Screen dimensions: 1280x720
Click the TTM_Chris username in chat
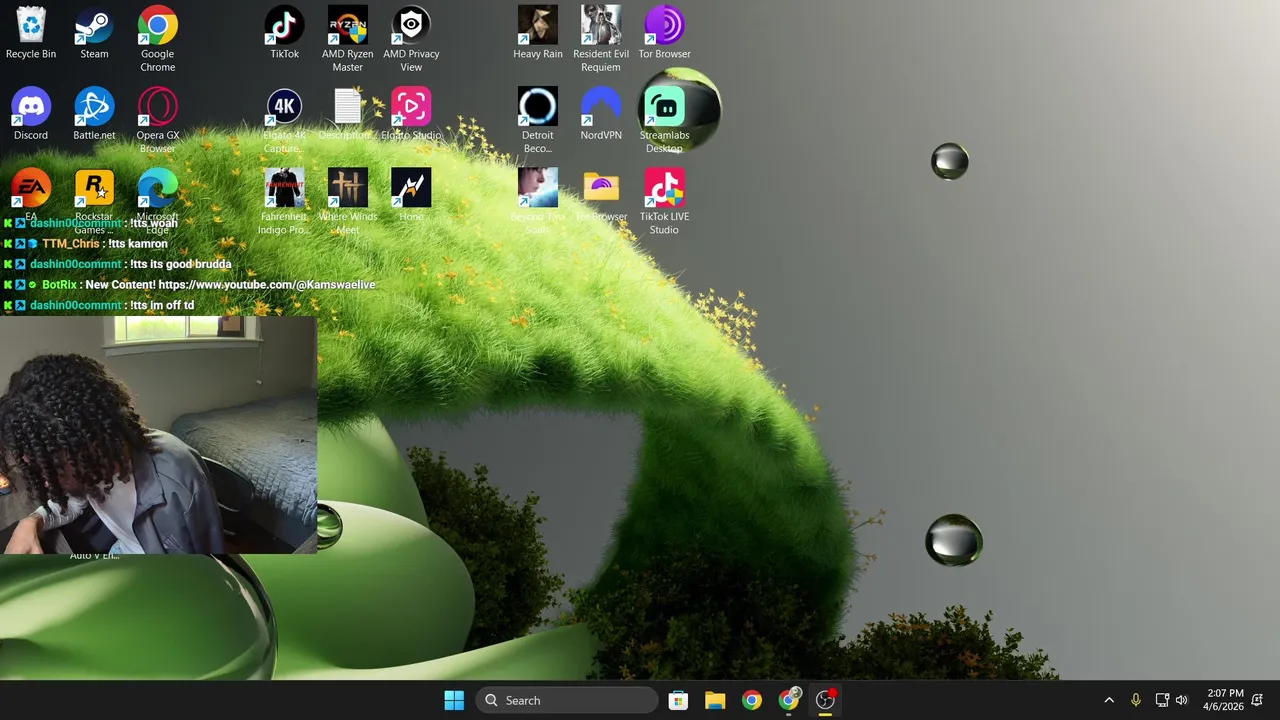71,244
